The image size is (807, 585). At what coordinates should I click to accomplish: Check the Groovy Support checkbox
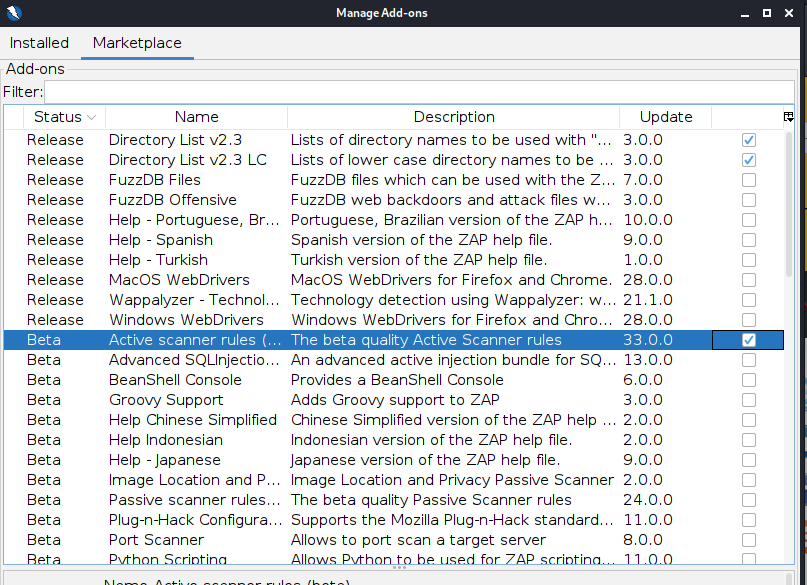pos(749,400)
